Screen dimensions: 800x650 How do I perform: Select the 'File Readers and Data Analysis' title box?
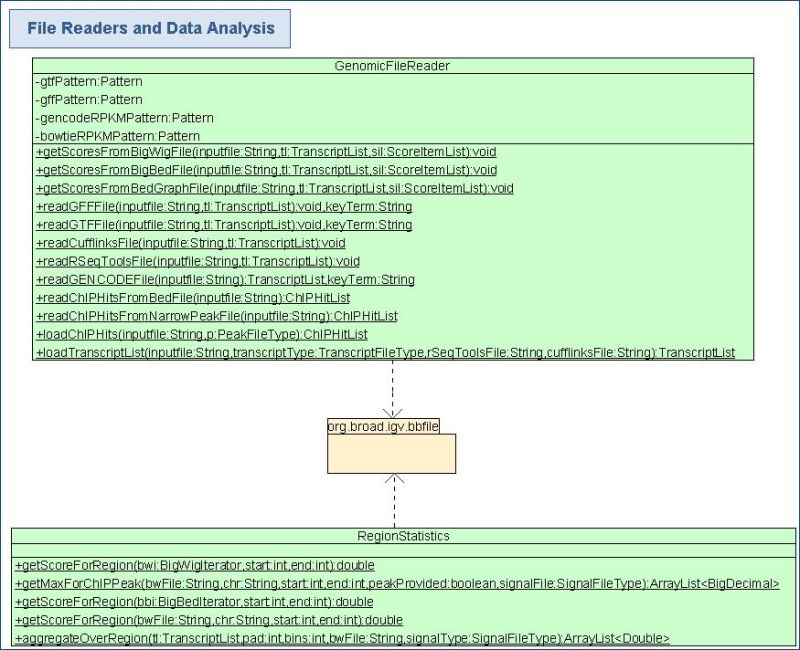click(x=150, y=29)
